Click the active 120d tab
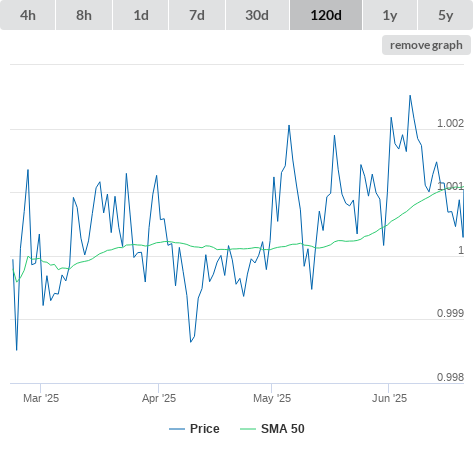Image resolution: width=474 pixels, height=455 pixels. click(x=326, y=15)
